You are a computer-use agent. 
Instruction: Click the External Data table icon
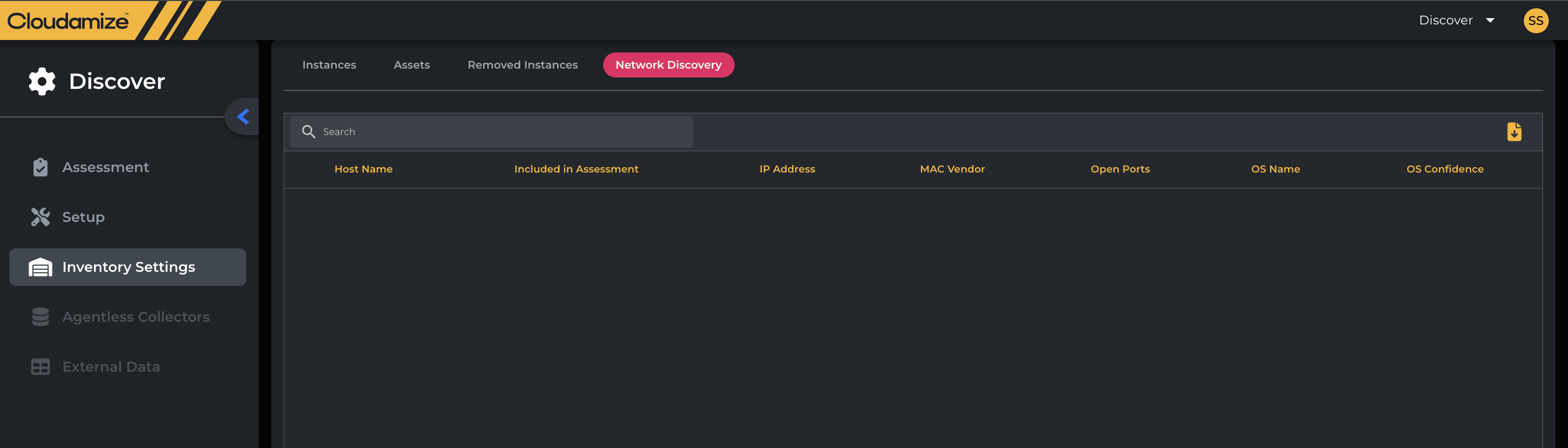pyautogui.click(x=40, y=367)
